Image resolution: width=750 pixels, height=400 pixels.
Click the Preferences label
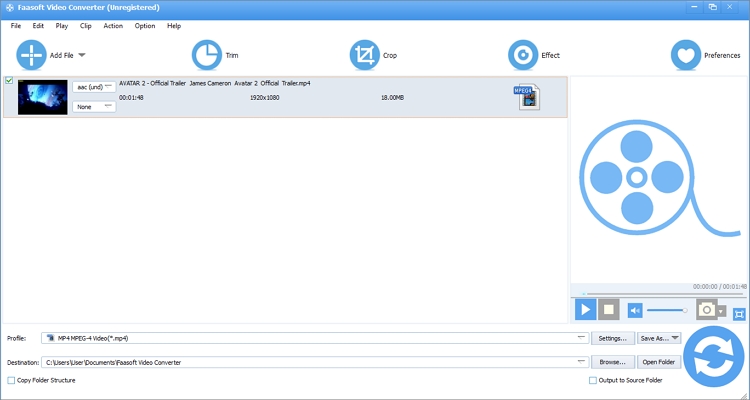click(722, 56)
